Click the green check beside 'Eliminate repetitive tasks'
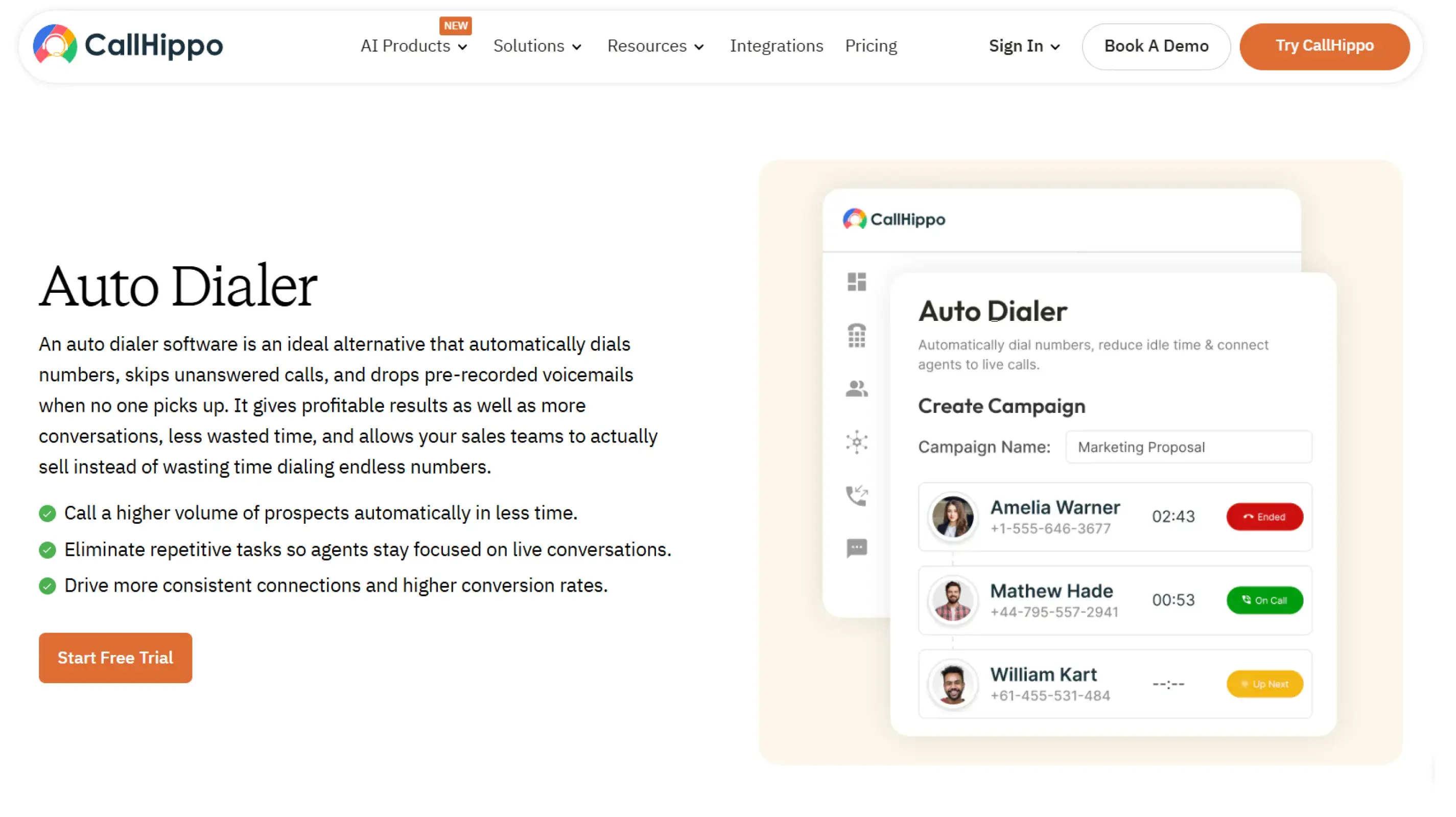The width and height of the screenshot is (1456, 817). 48,550
